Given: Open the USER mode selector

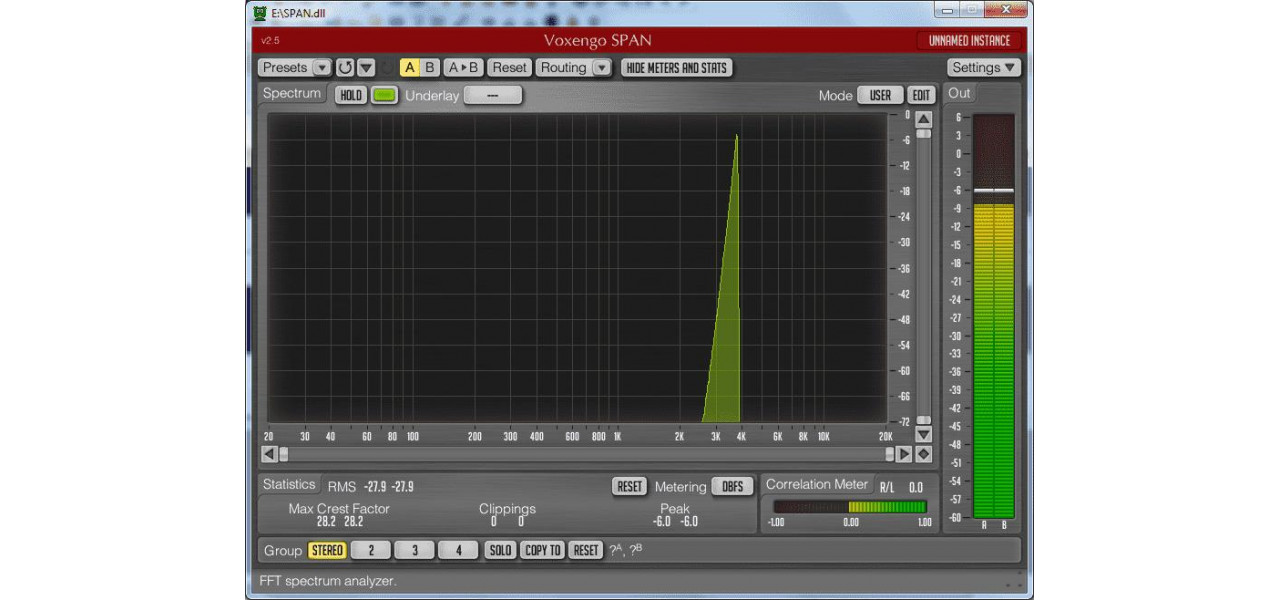Looking at the screenshot, I should 880,95.
